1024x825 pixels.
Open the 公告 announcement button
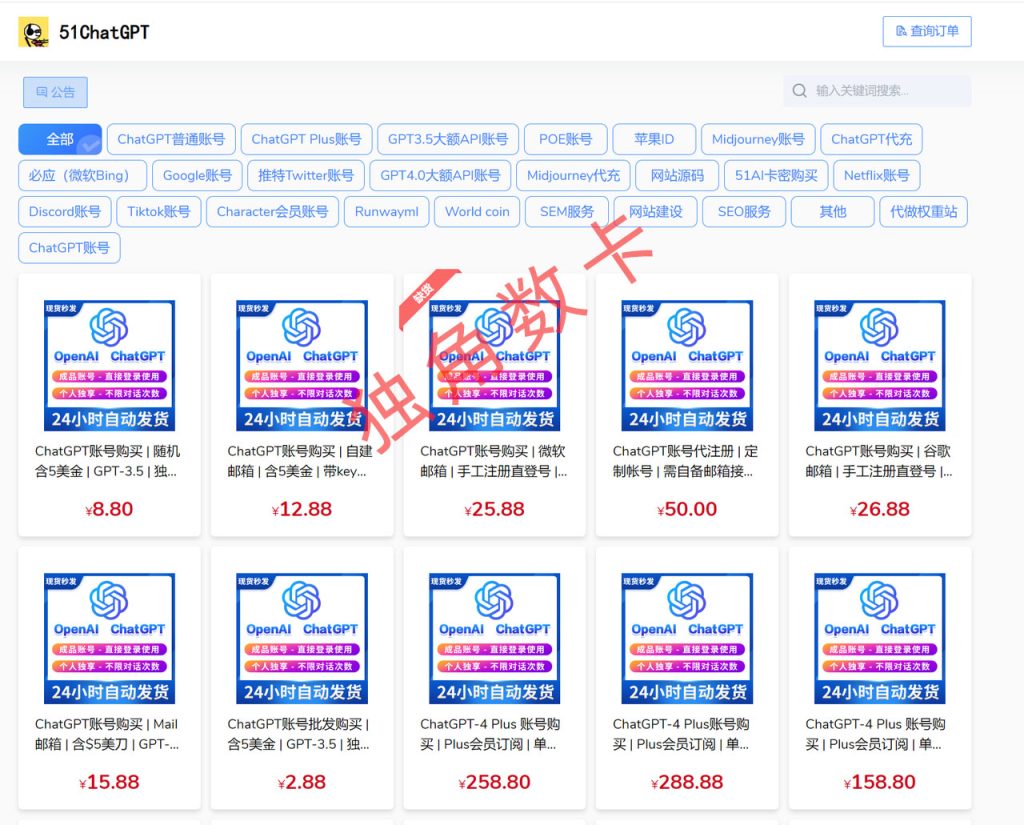[55, 92]
